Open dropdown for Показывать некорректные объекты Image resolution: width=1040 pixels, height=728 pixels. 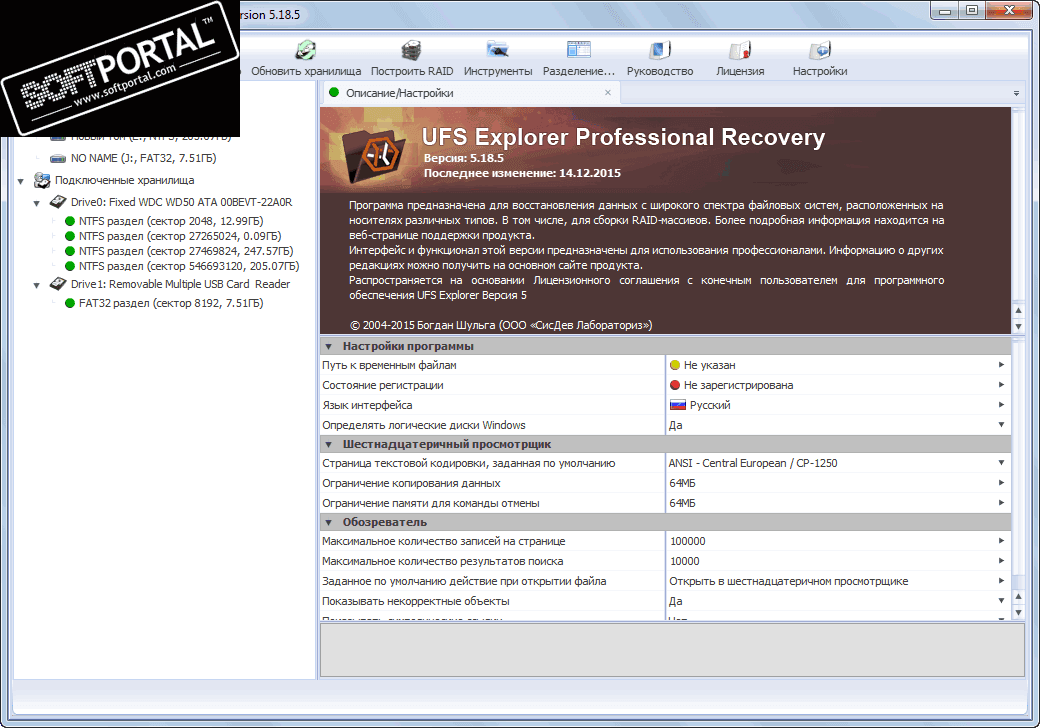(x=1002, y=601)
